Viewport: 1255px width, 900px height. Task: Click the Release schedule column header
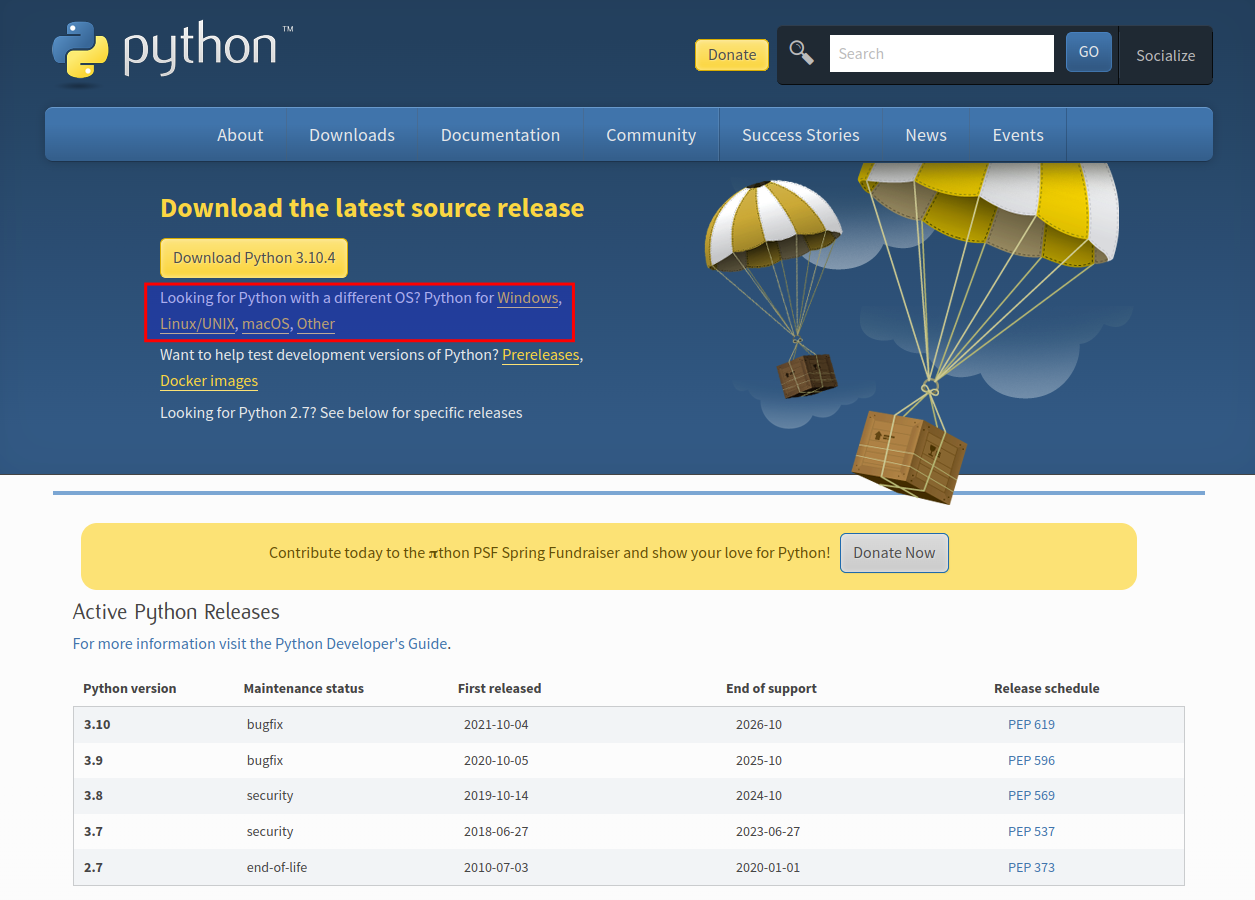[1047, 689]
